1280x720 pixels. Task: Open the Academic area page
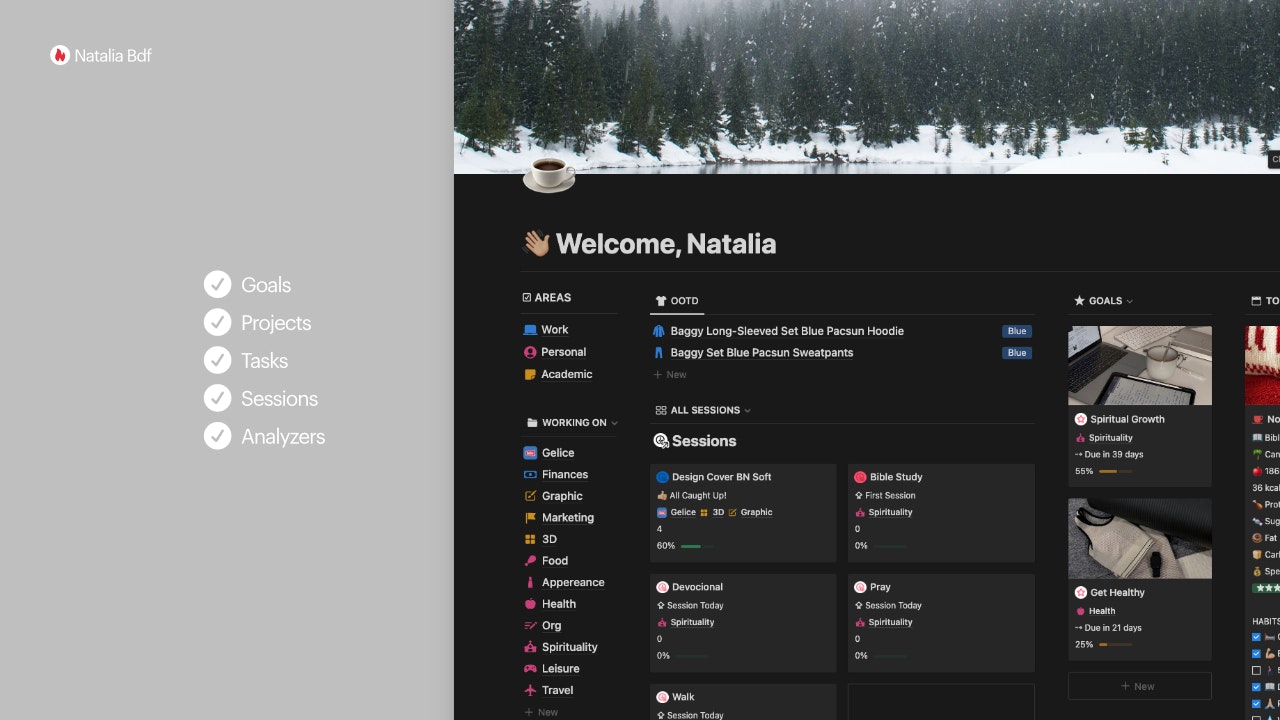(x=566, y=374)
